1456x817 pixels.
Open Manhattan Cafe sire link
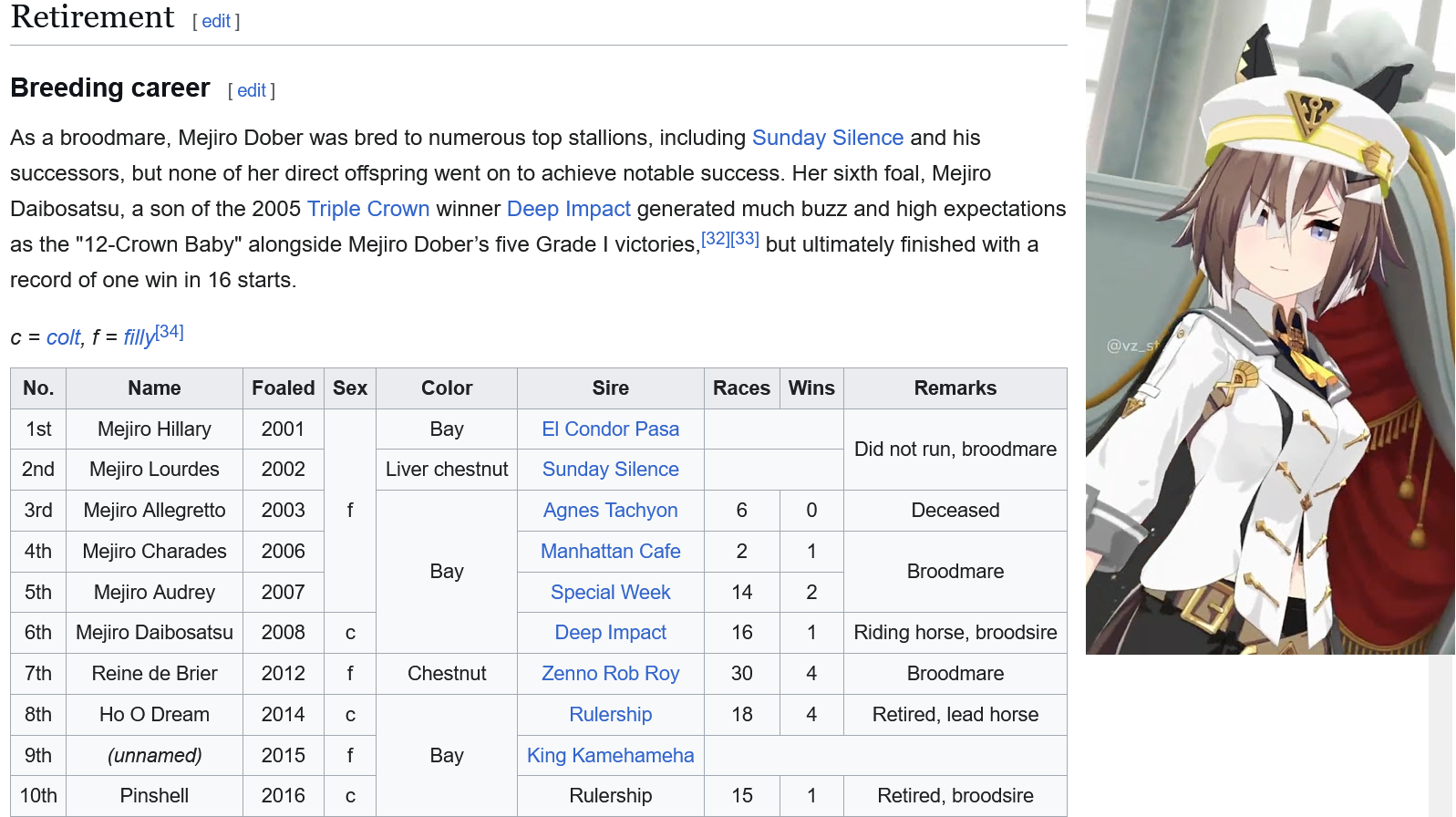pyautogui.click(x=611, y=552)
